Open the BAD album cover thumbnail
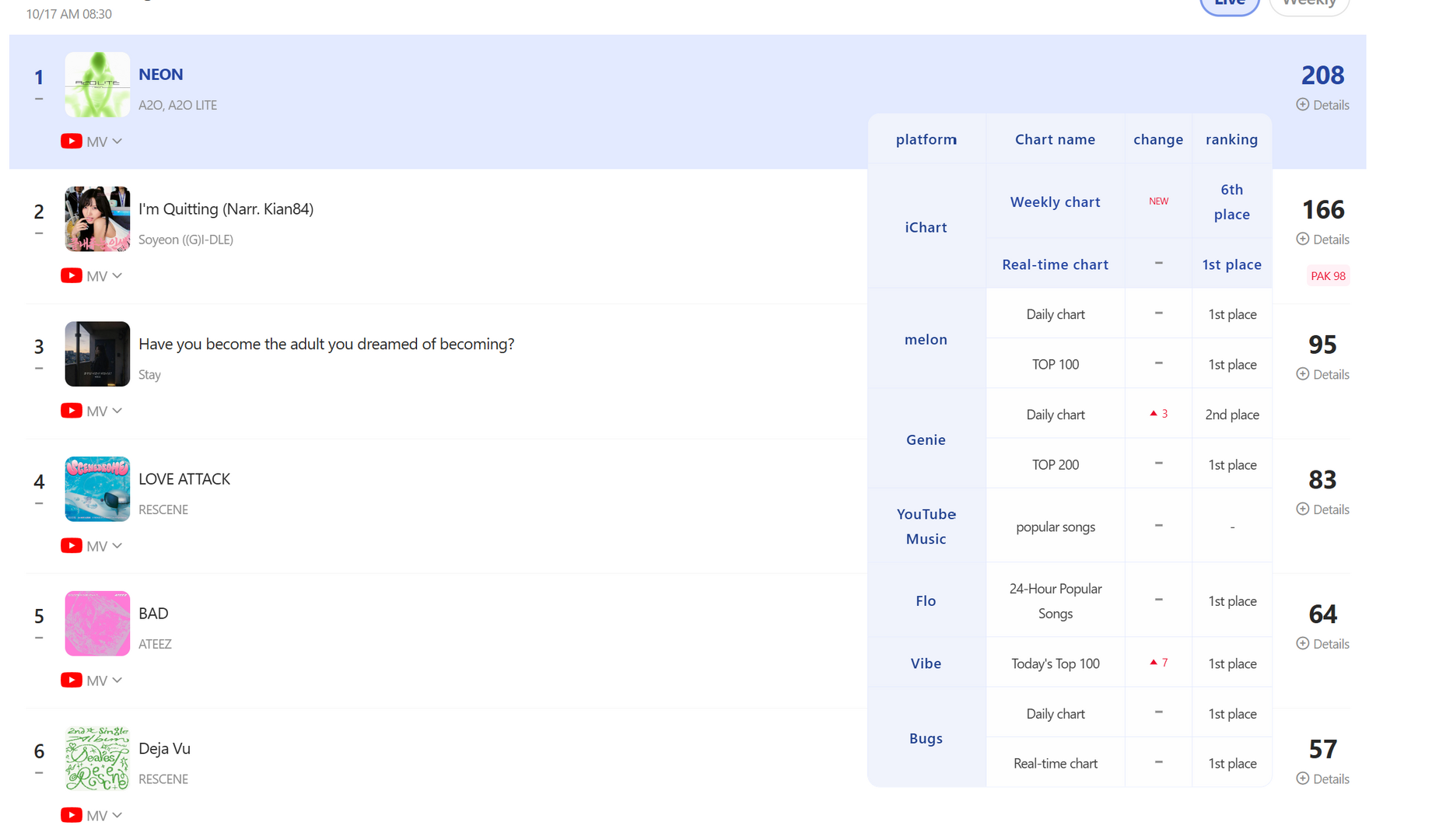The width and height of the screenshot is (1432, 840). [97, 624]
